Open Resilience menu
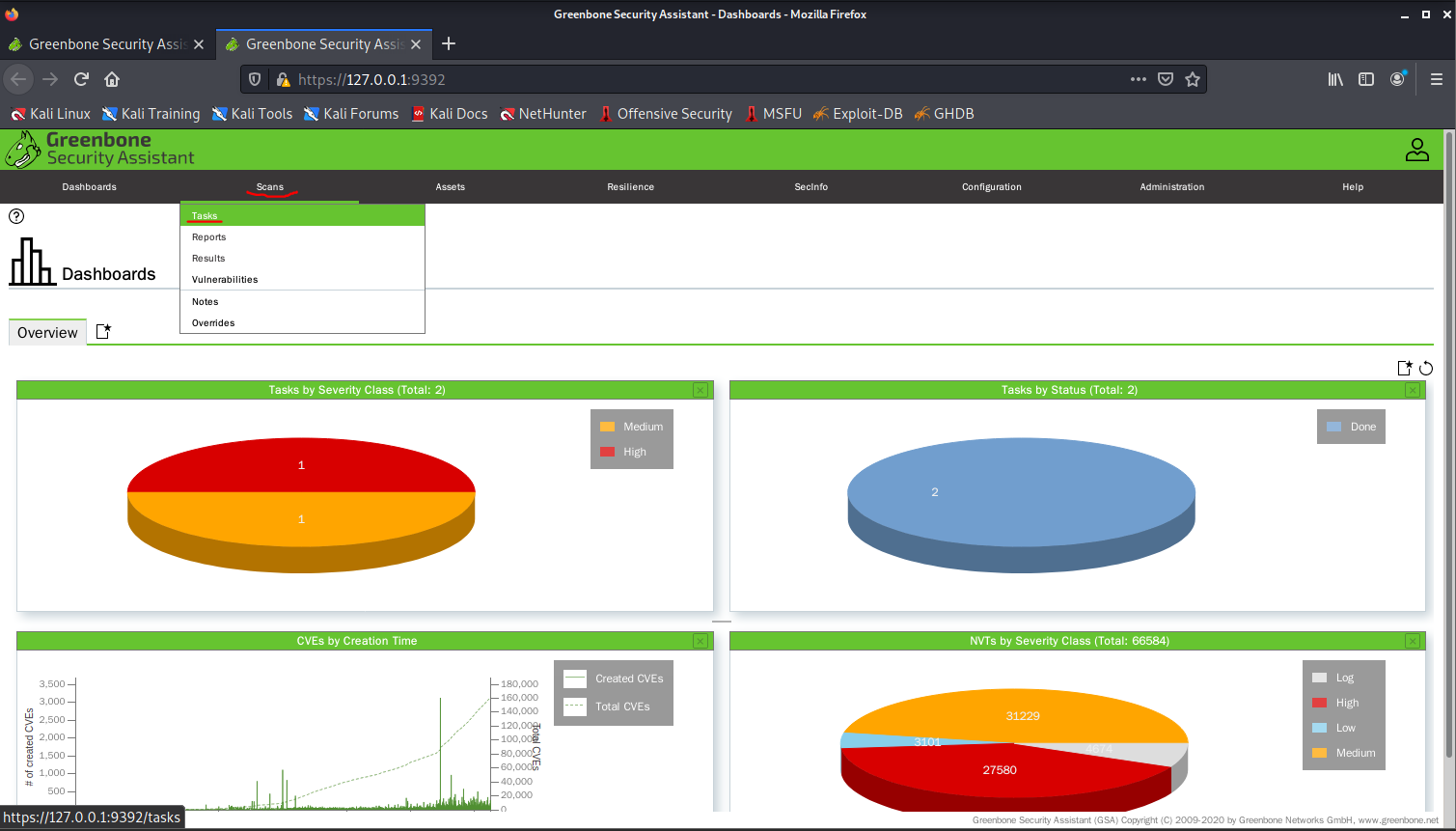Screen dimensions: 1456x831 click(x=631, y=186)
